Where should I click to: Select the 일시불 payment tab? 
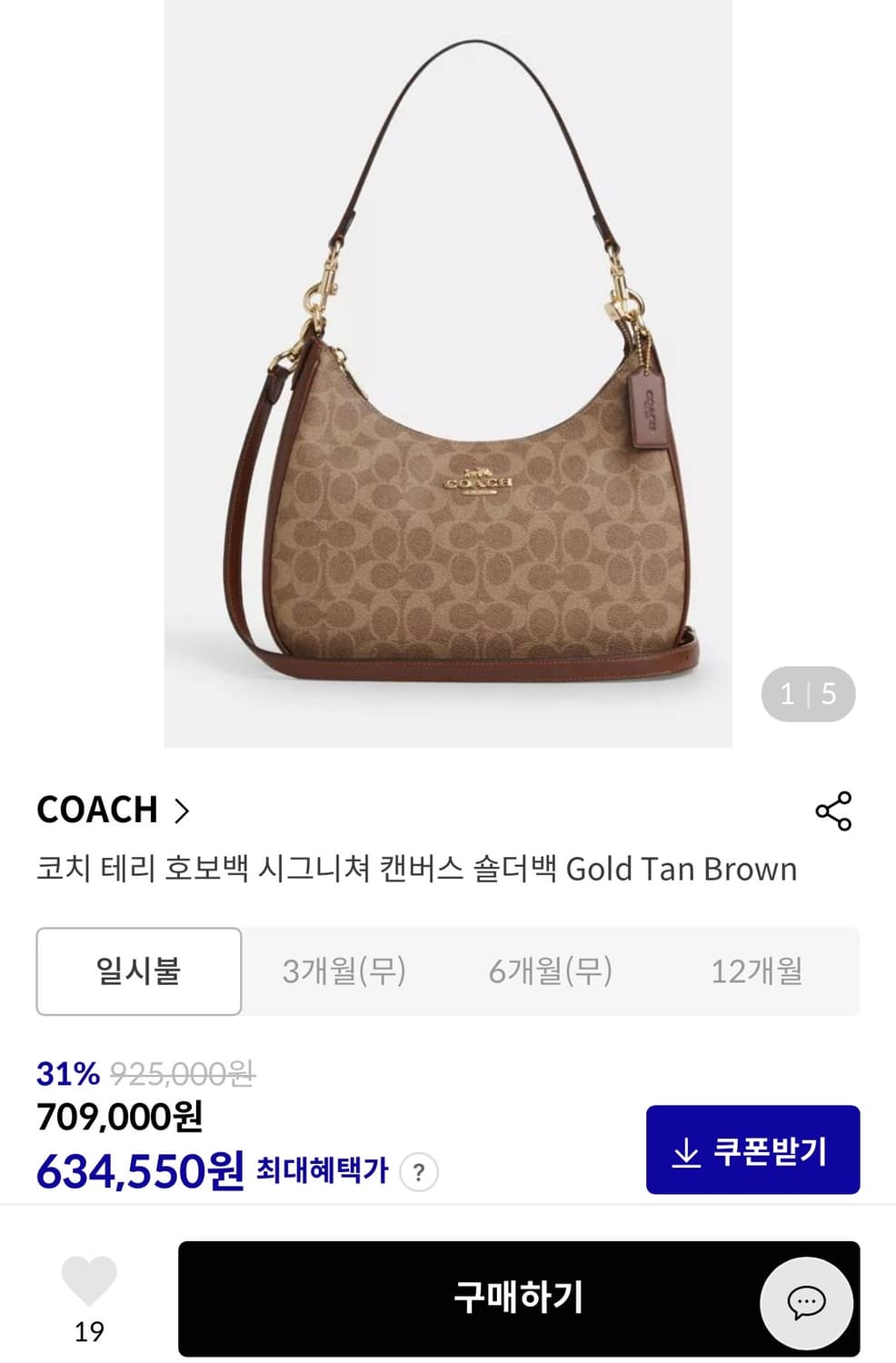point(139,971)
